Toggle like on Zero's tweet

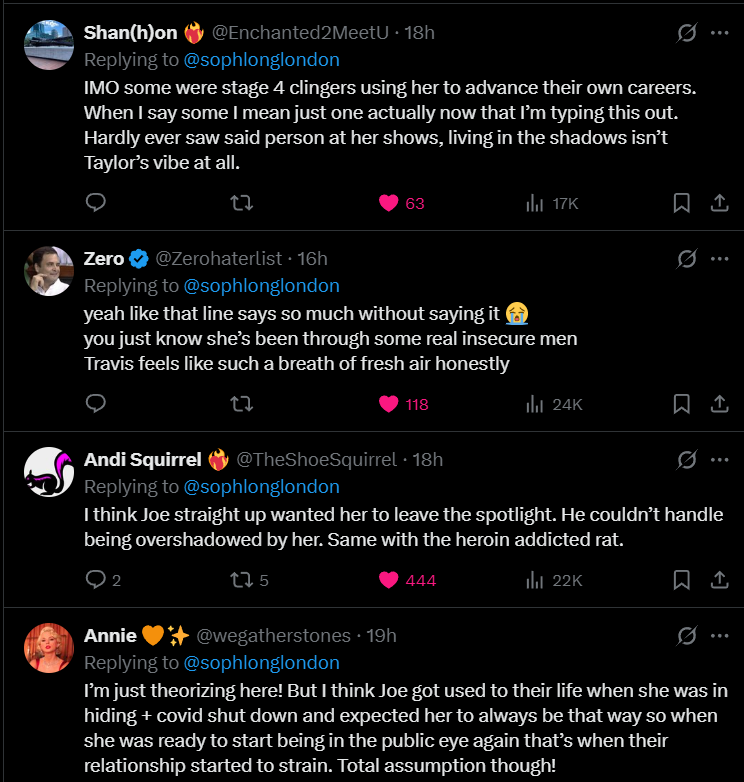tap(389, 404)
